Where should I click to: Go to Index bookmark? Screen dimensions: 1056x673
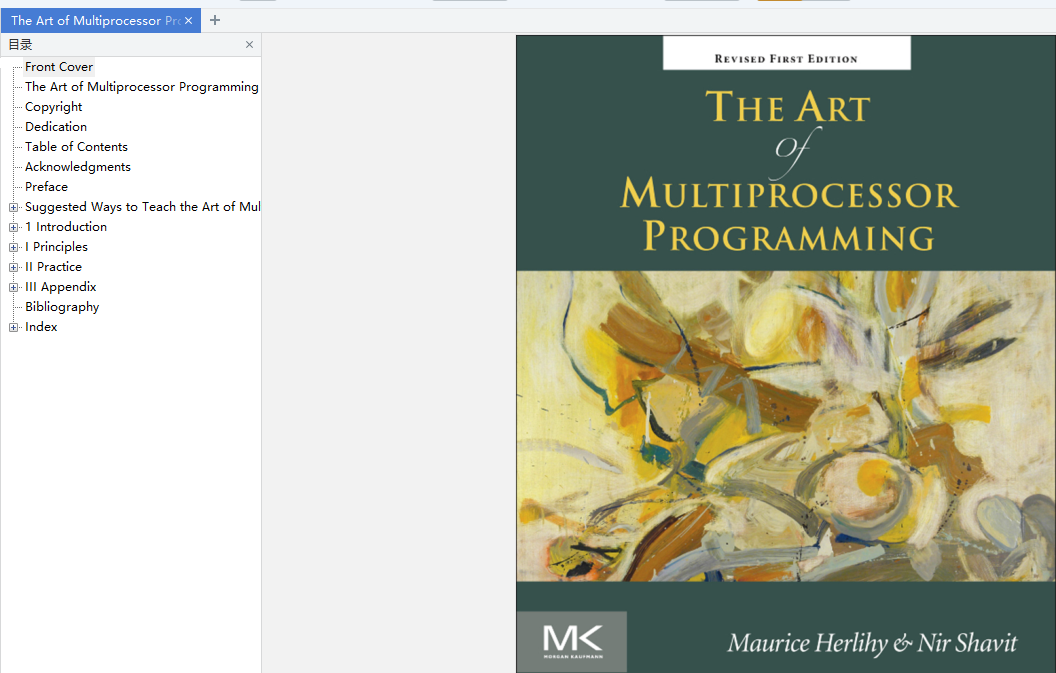[x=41, y=327]
